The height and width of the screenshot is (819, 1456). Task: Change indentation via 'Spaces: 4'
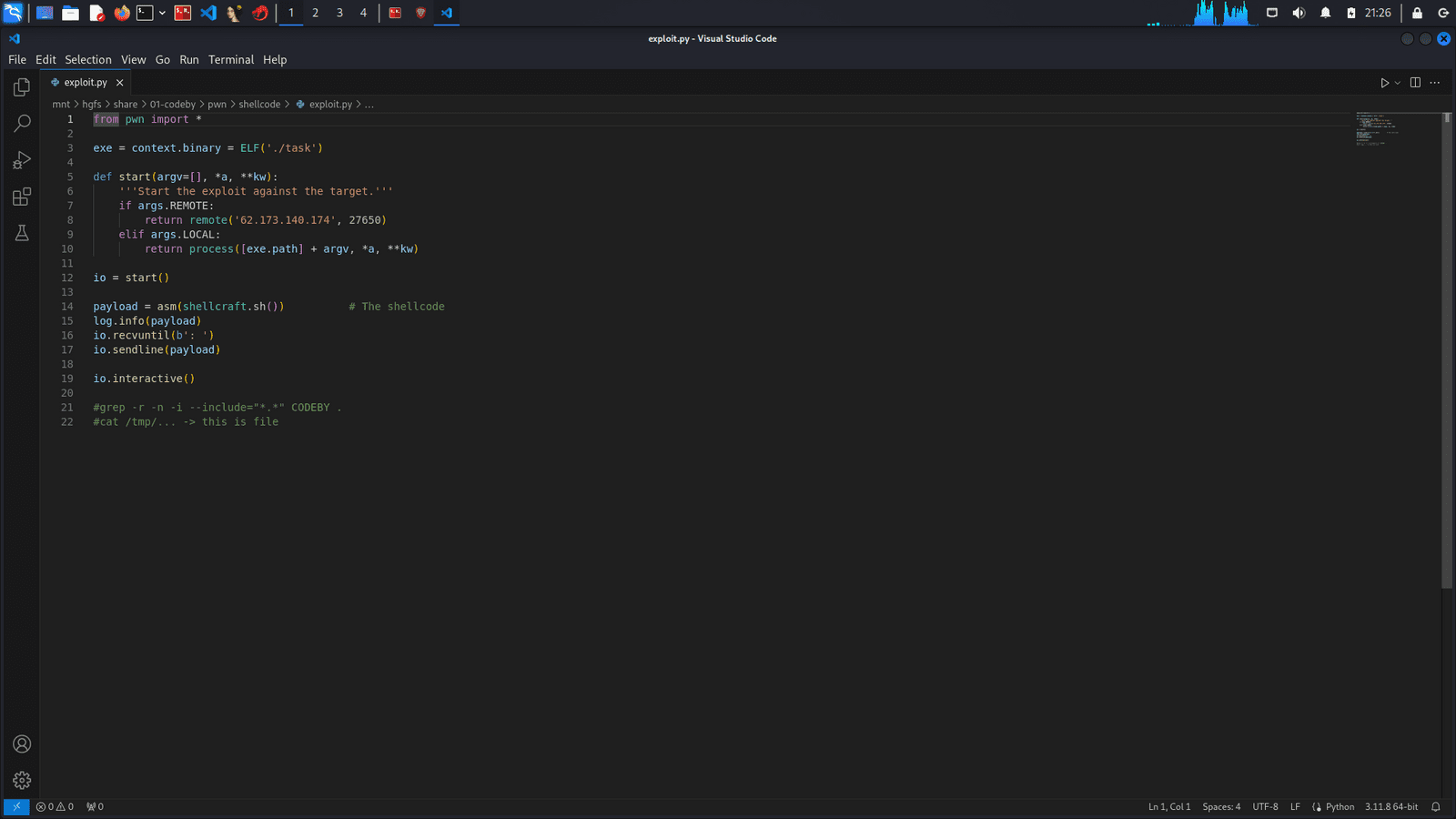1221,807
